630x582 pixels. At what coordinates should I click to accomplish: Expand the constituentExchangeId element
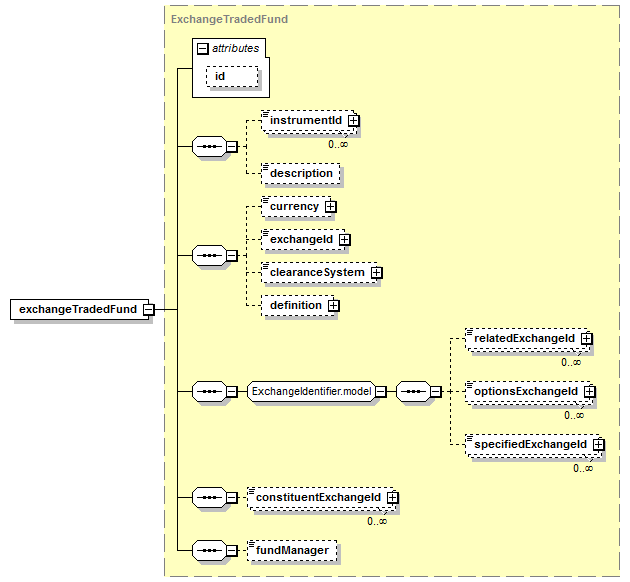pos(393,497)
